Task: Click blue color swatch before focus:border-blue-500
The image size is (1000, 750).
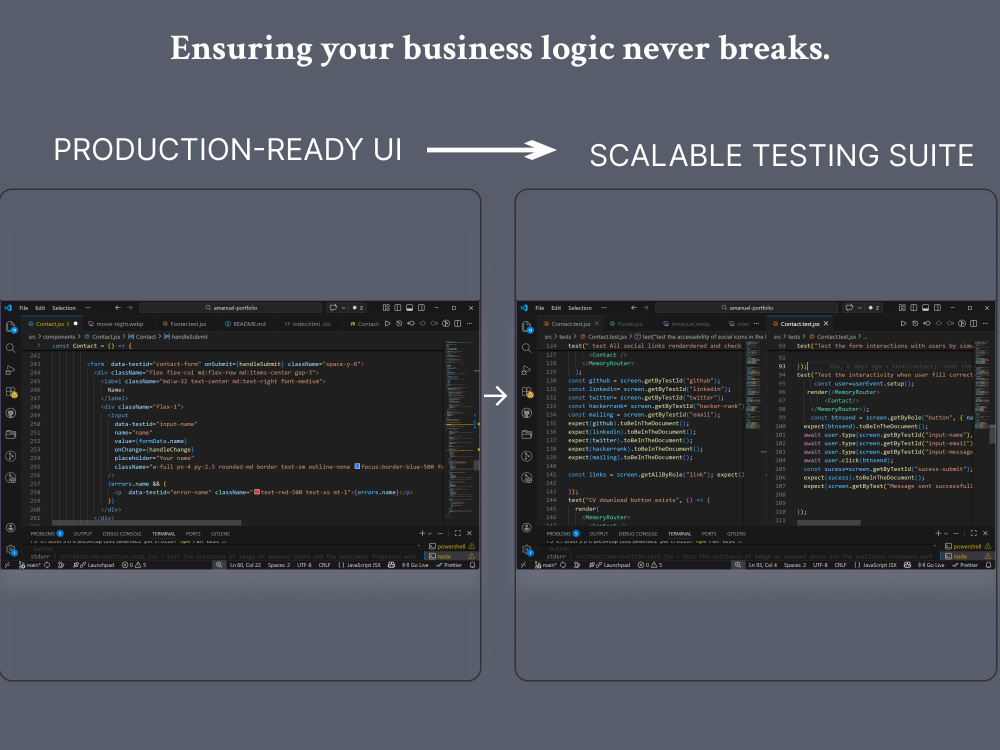Action: coord(357,466)
